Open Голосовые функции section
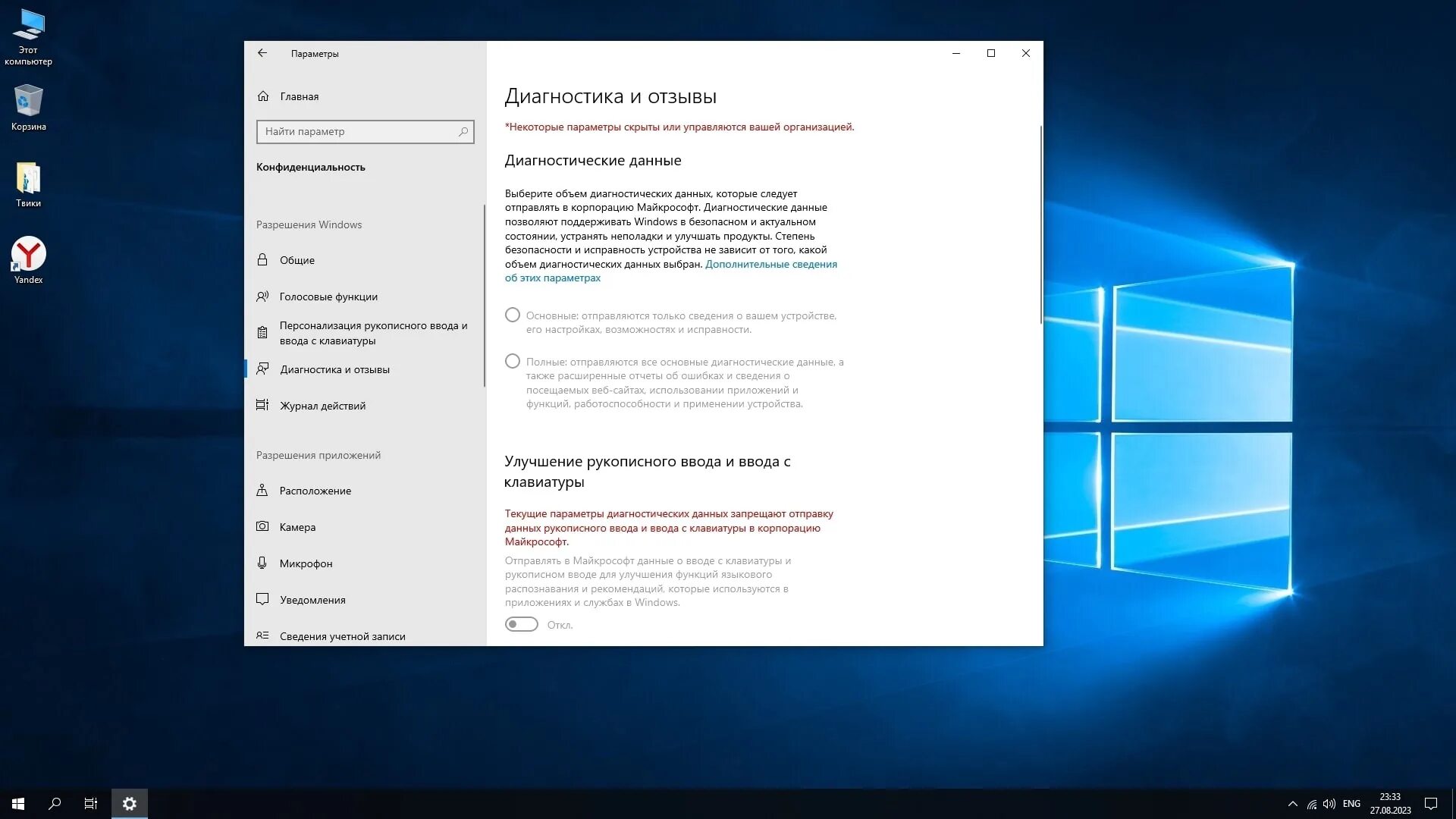The image size is (1456, 819). tap(364, 297)
